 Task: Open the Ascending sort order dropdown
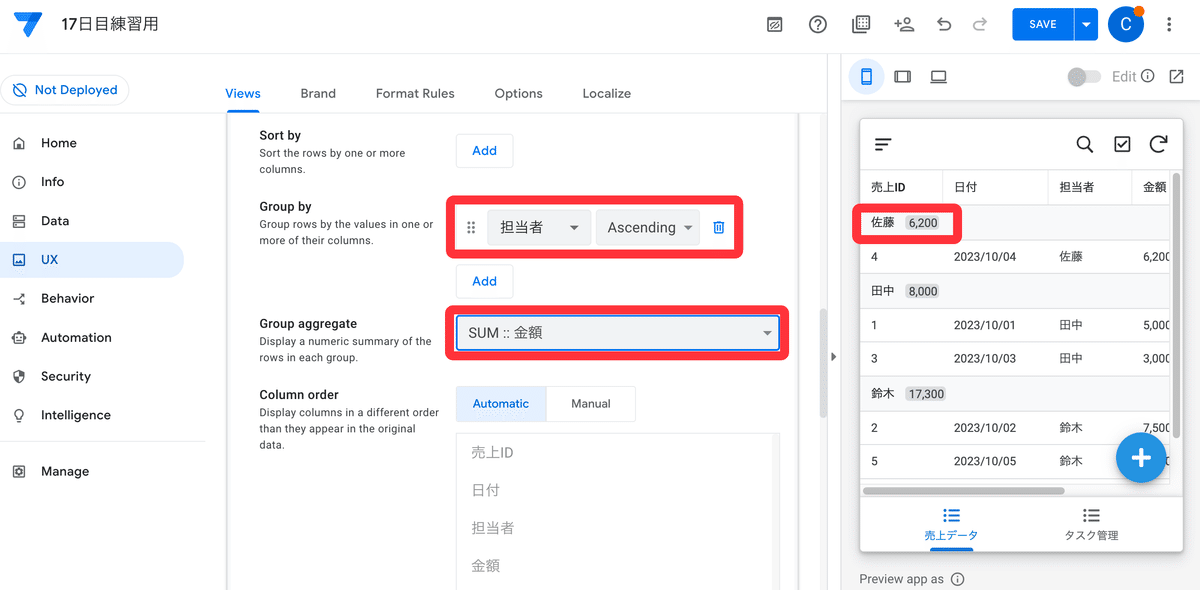[647, 227]
